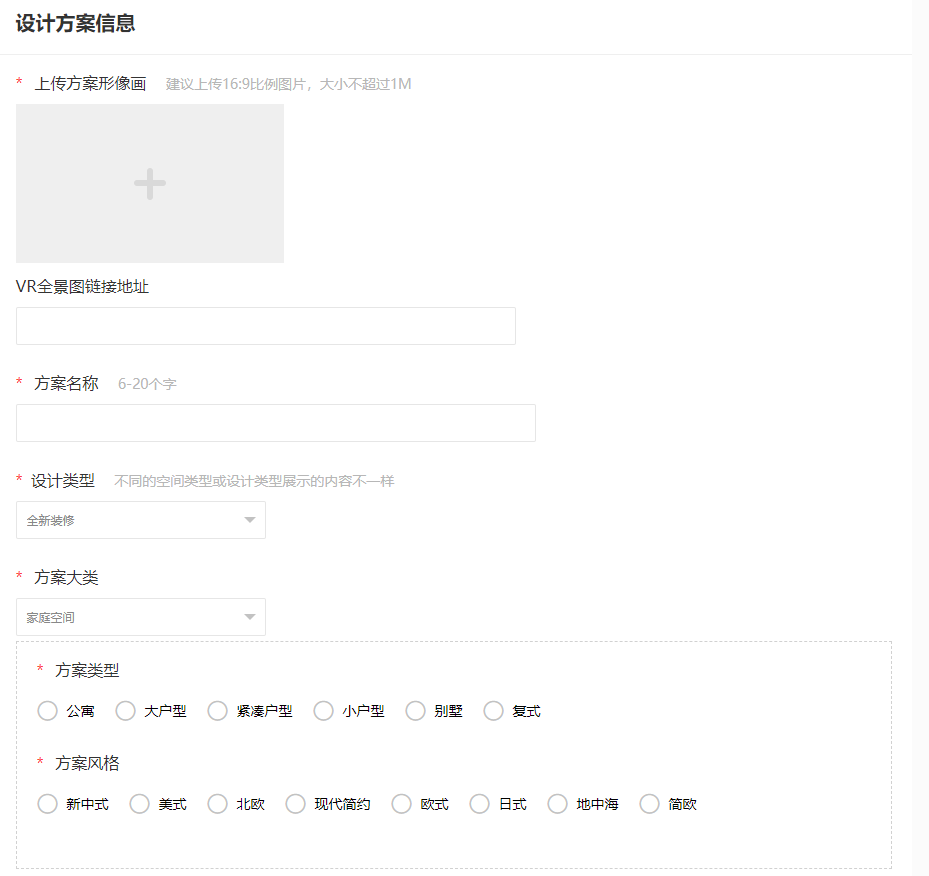Image resolution: width=929 pixels, height=876 pixels.
Task: Select the 新中式 style option
Action: [47, 804]
